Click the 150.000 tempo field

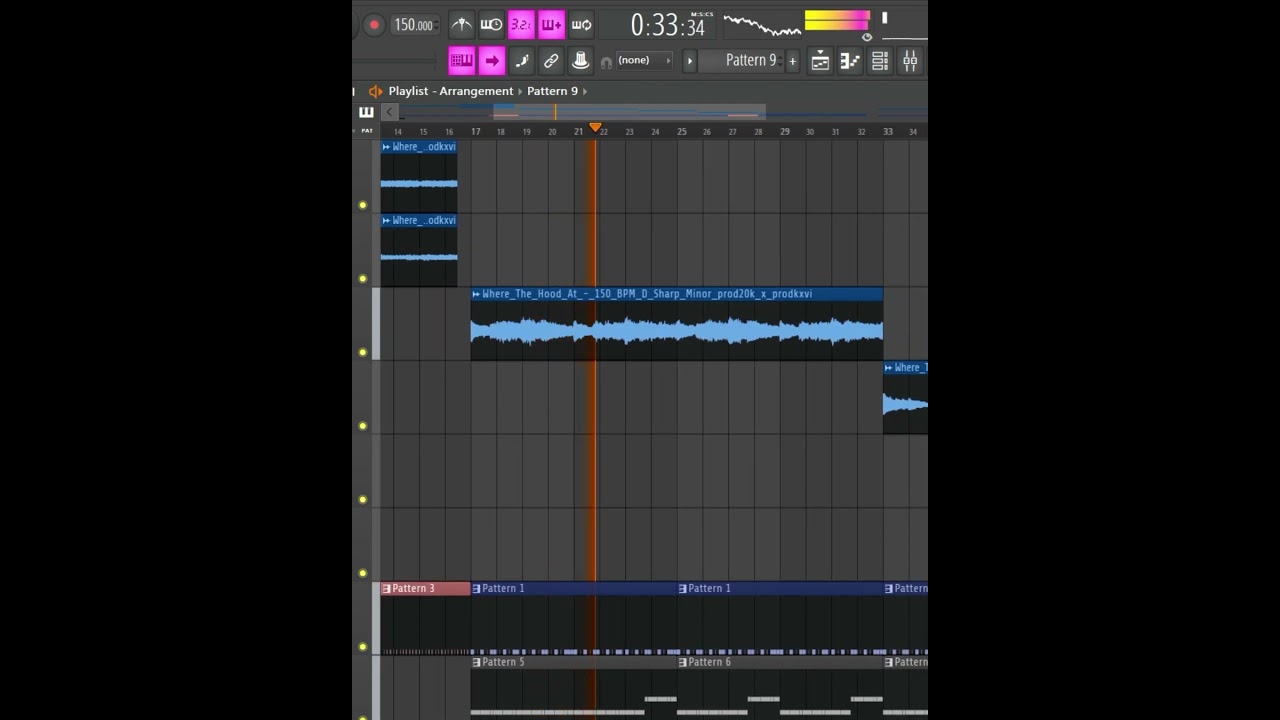(x=413, y=25)
